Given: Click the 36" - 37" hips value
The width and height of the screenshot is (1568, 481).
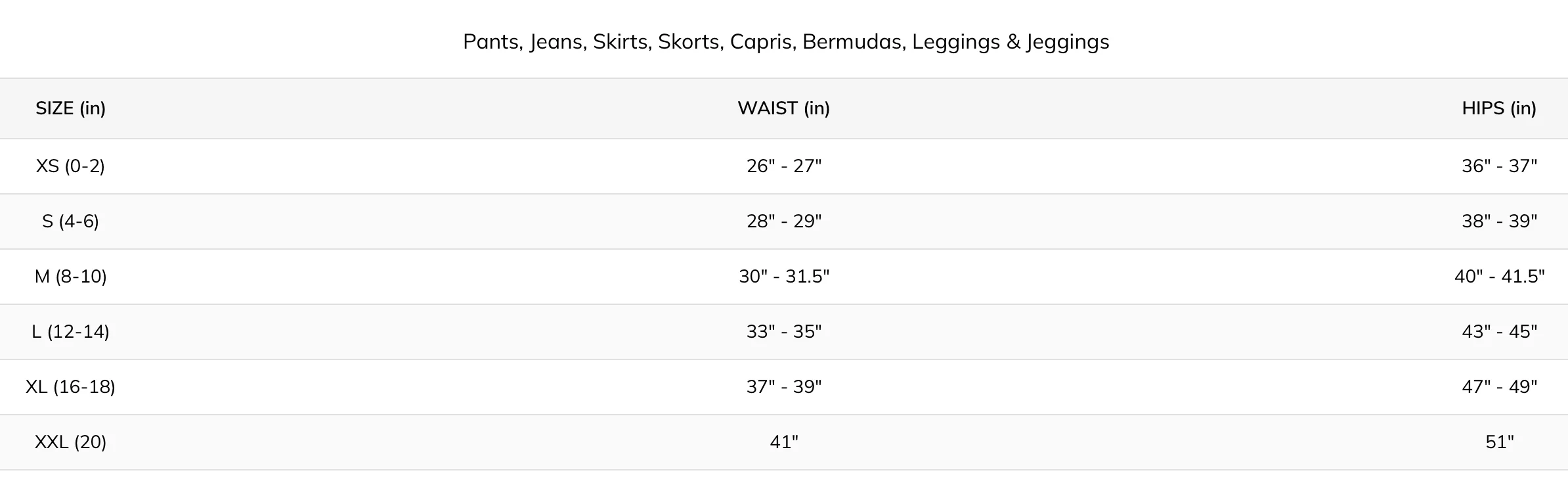Looking at the screenshot, I should [1499, 166].
